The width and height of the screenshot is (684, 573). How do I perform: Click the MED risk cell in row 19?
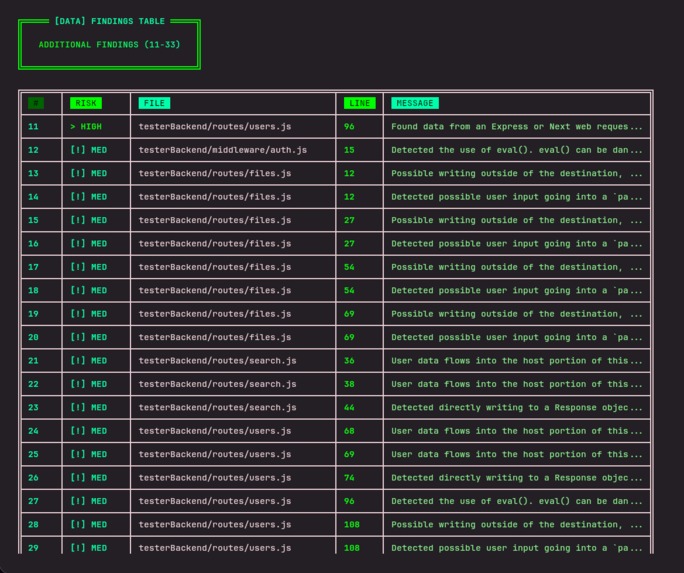coord(89,314)
